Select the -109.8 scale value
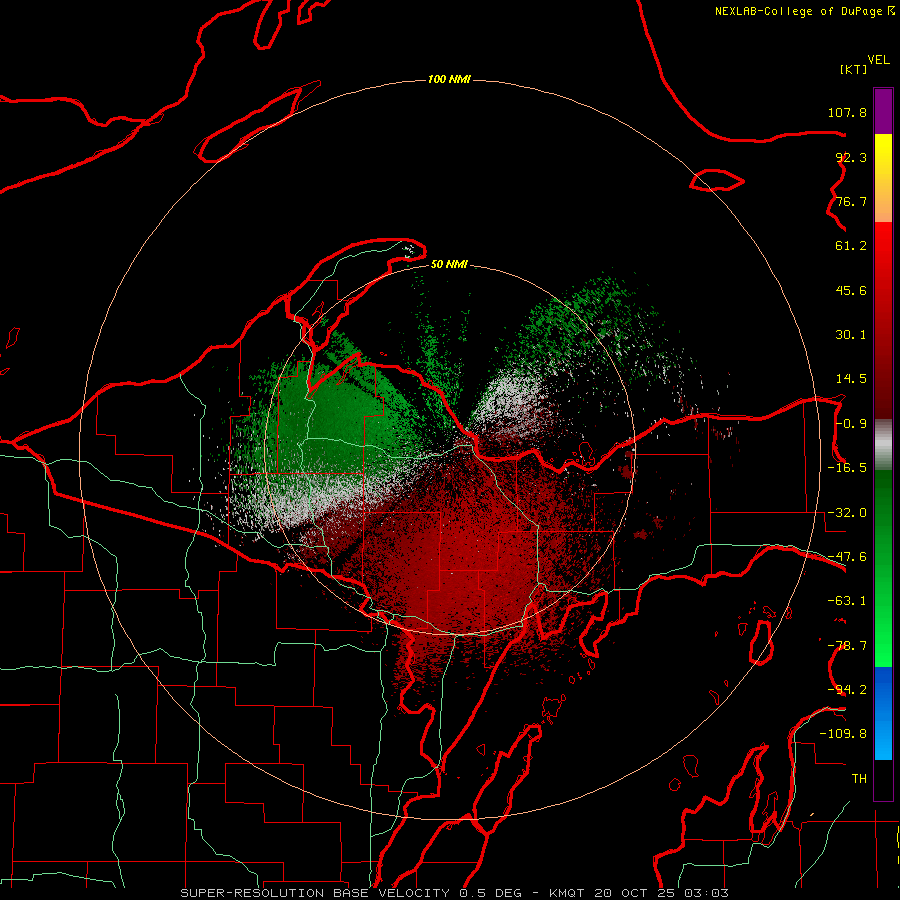Screen dimensions: 900x900 pos(843,734)
